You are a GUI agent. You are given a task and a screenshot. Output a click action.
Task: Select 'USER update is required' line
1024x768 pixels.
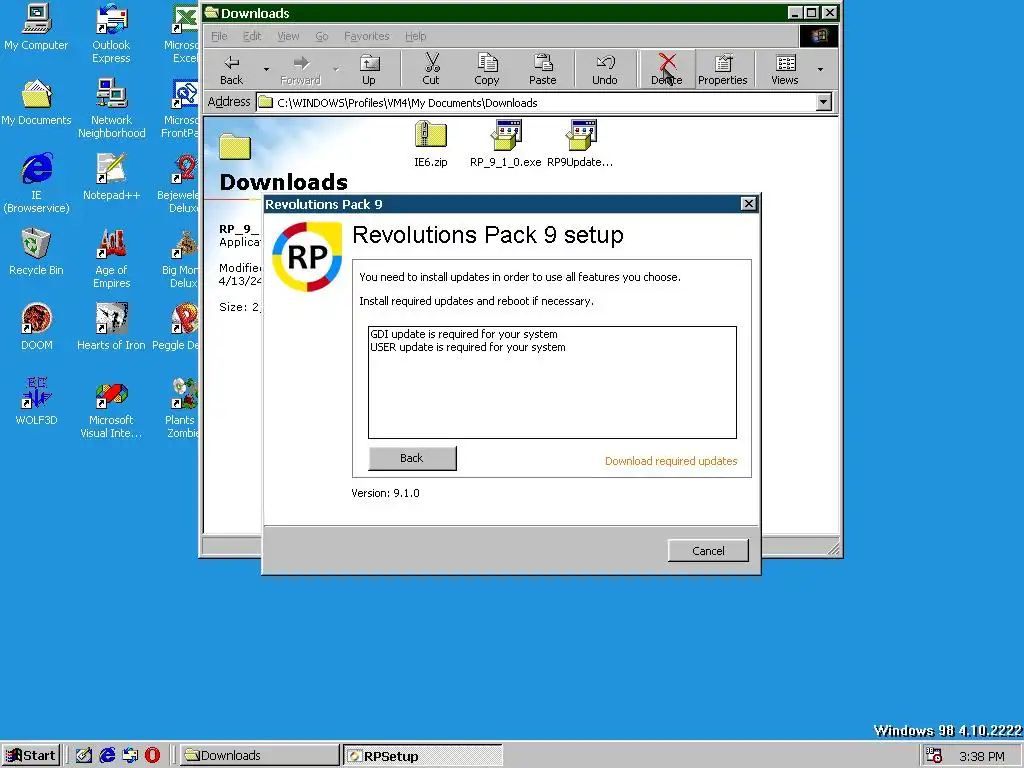pos(468,347)
